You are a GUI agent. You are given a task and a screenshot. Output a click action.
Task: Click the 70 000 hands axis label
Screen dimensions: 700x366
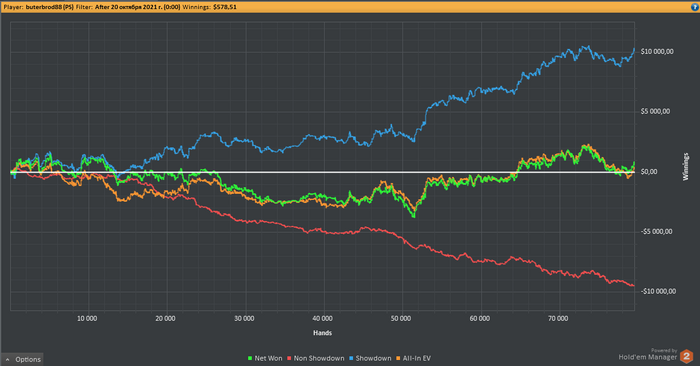point(558,319)
